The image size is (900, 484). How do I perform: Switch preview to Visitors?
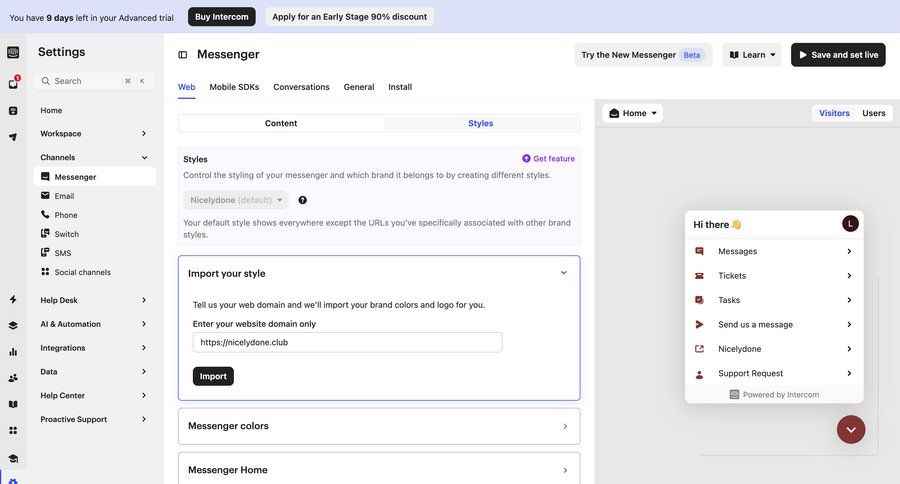pos(834,113)
